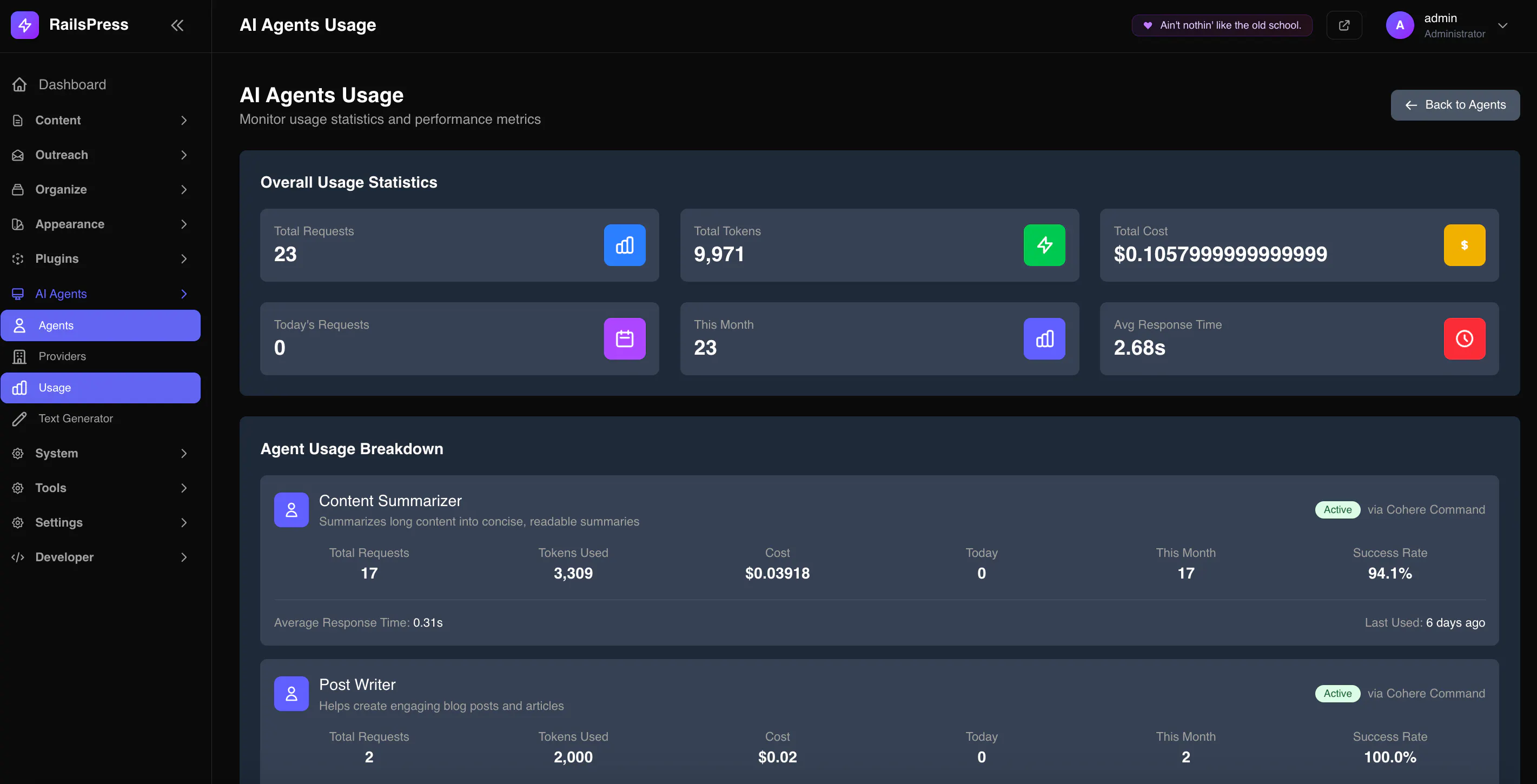
Task: Click 'Average Response Time: 0.31s' text
Action: [358, 623]
